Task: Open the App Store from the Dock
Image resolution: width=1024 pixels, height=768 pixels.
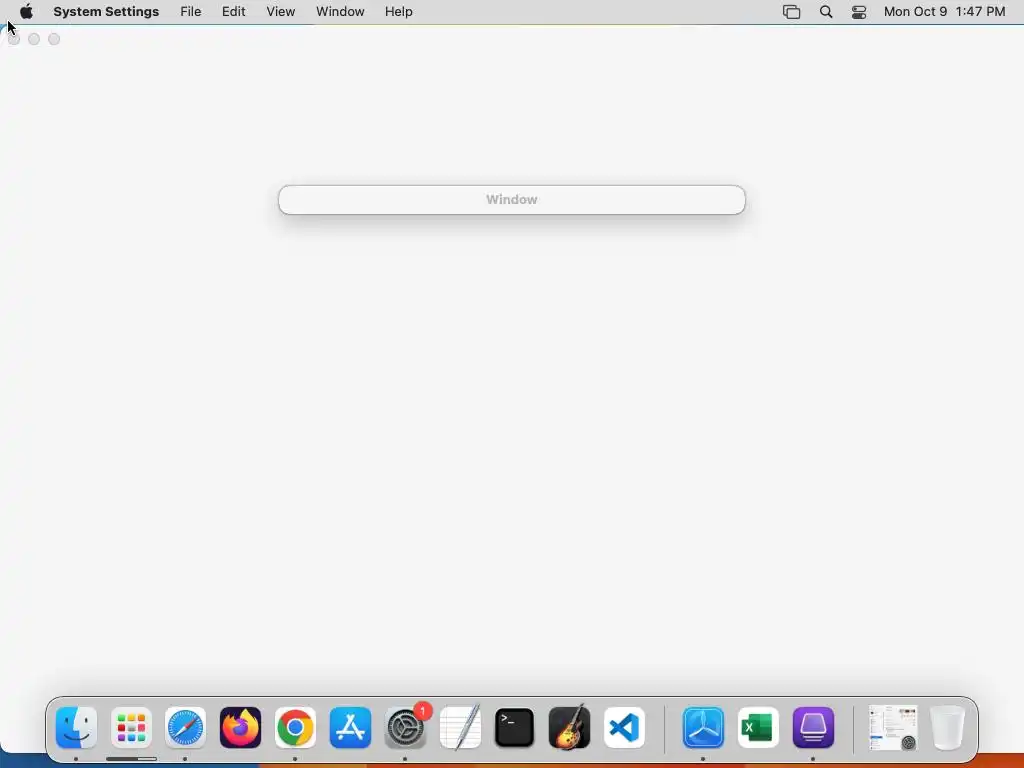Action: (350, 728)
